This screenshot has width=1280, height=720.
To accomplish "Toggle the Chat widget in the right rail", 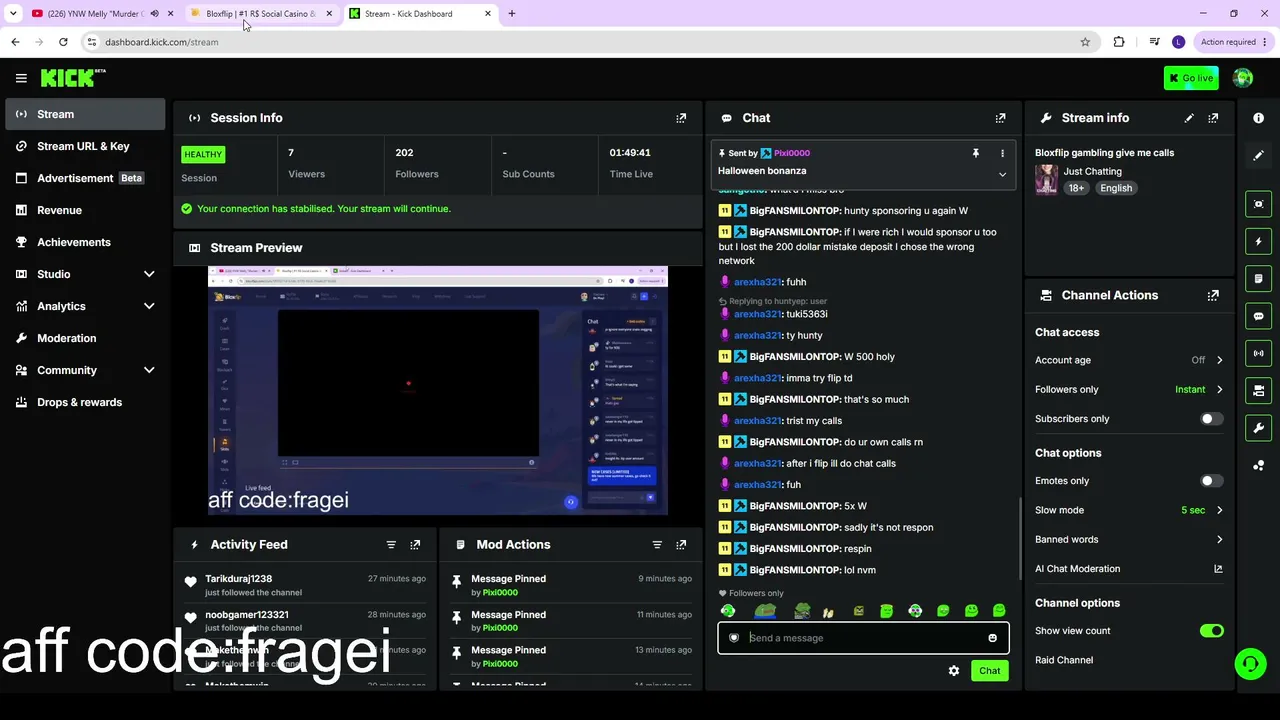I will click(1258, 316).
